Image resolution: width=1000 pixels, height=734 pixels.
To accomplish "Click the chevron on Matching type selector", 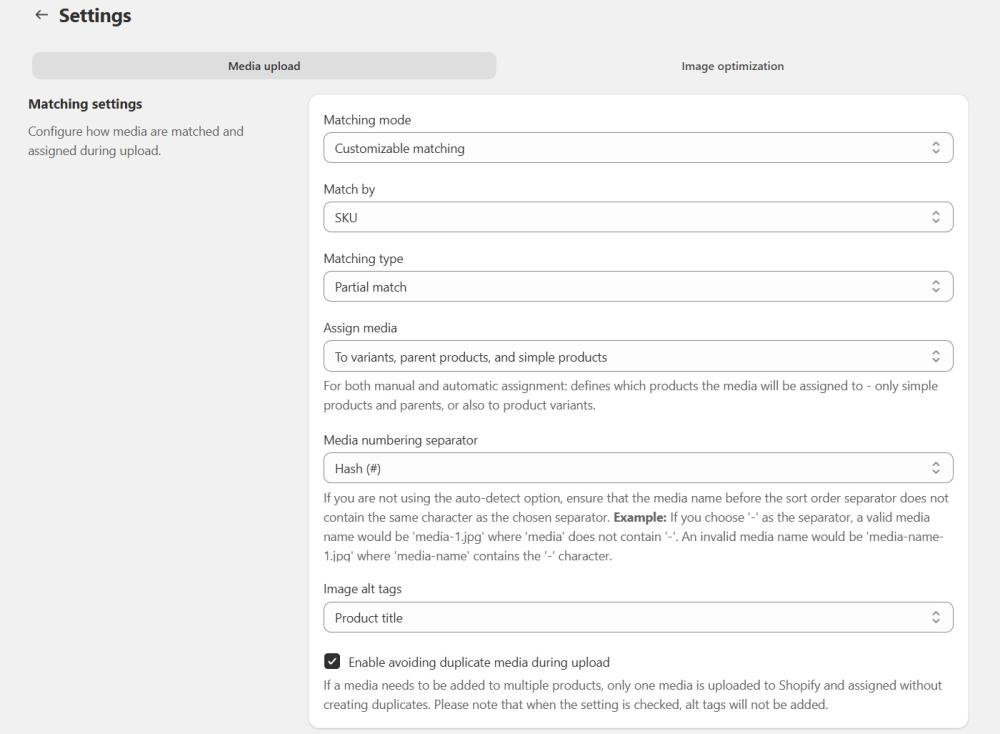I will click(x=938, y=286).
